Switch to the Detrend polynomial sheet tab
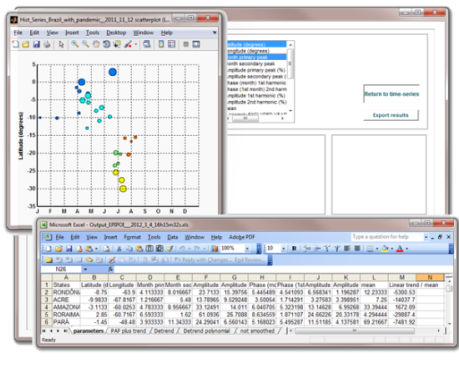The width and height of the screenshot is (459, 373). (206, 331)
